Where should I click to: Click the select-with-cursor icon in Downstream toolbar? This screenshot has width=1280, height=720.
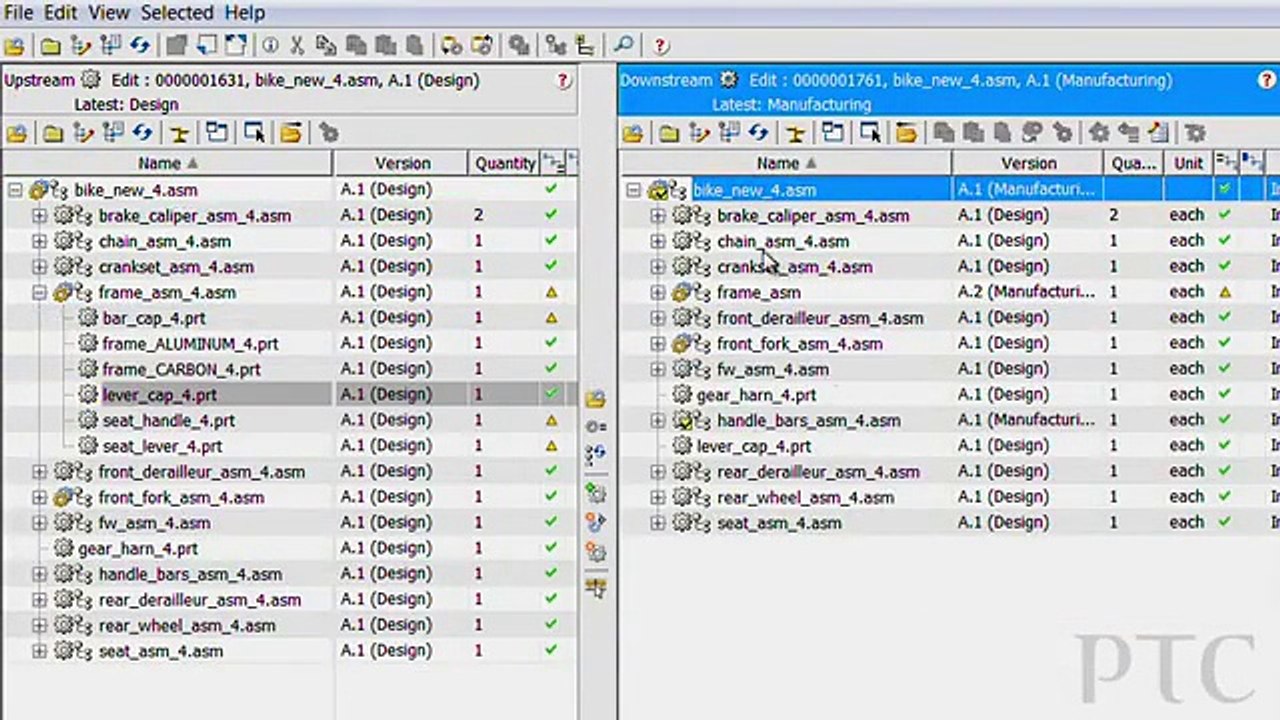(870, 133)
